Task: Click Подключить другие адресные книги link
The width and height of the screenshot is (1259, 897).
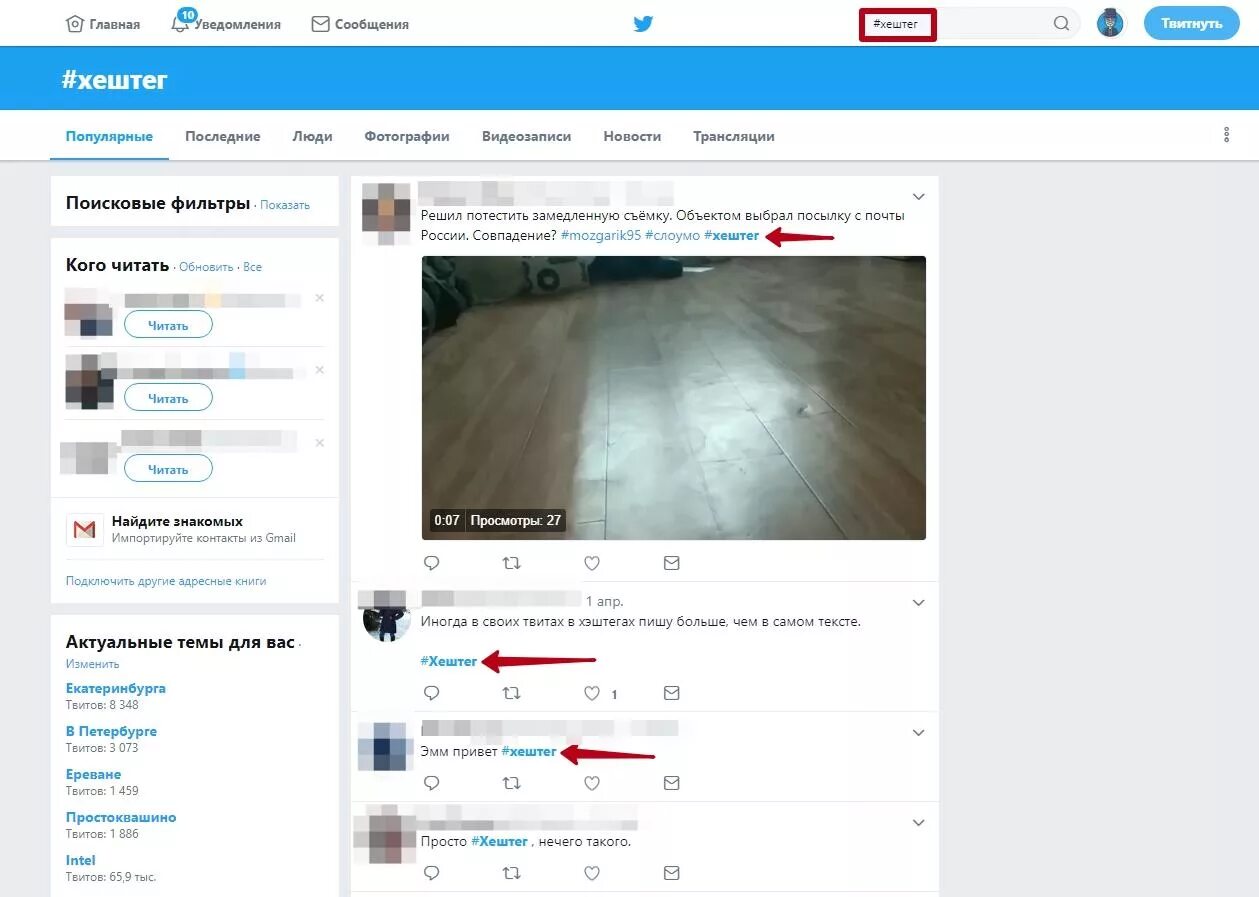Action: point(166,581)
